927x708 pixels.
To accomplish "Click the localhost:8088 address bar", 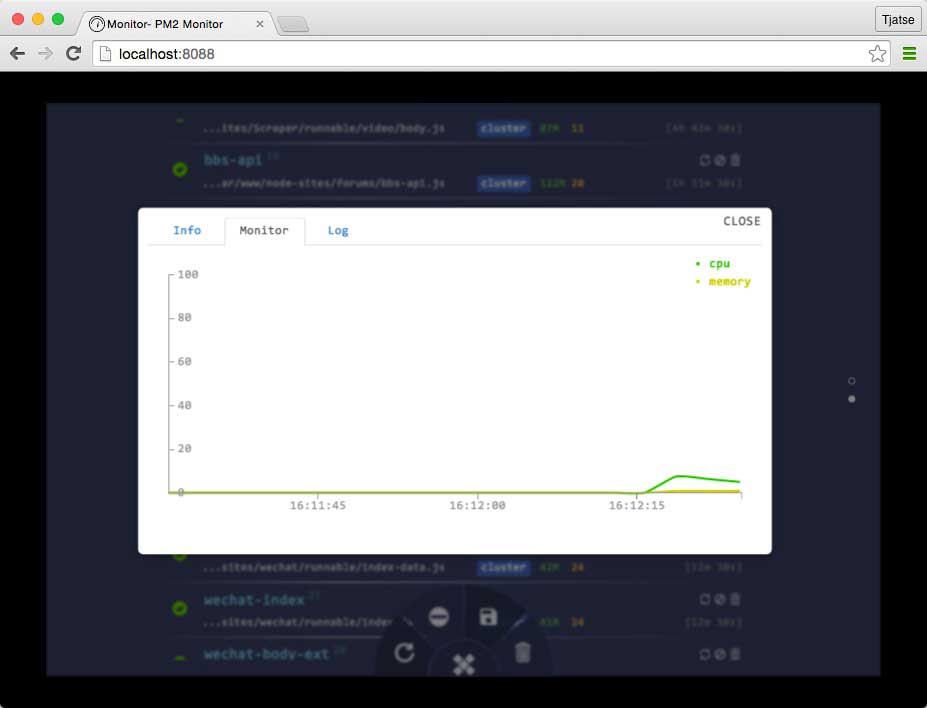I will pos(480,54).
